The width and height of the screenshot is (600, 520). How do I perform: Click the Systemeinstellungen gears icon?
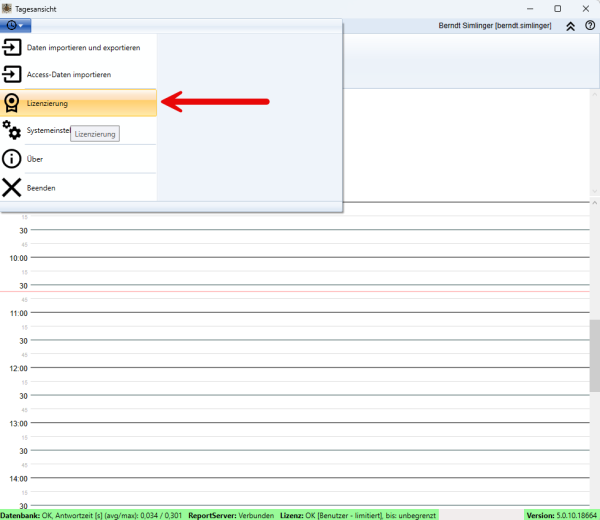12,130
